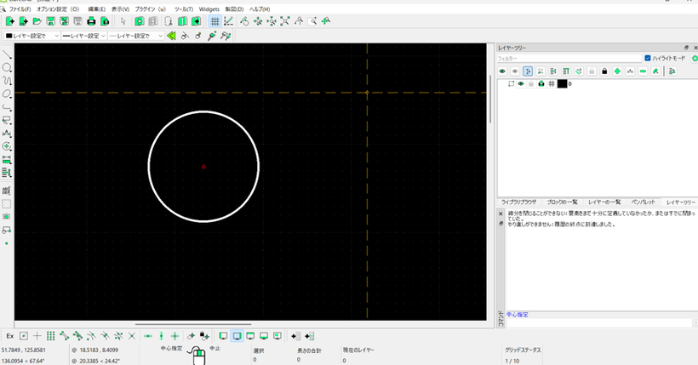This screenshot has height=365, width=698.
Task: Click the highlighted second monitor view icon
Action: pyautogui.click(x=237, y=336)
